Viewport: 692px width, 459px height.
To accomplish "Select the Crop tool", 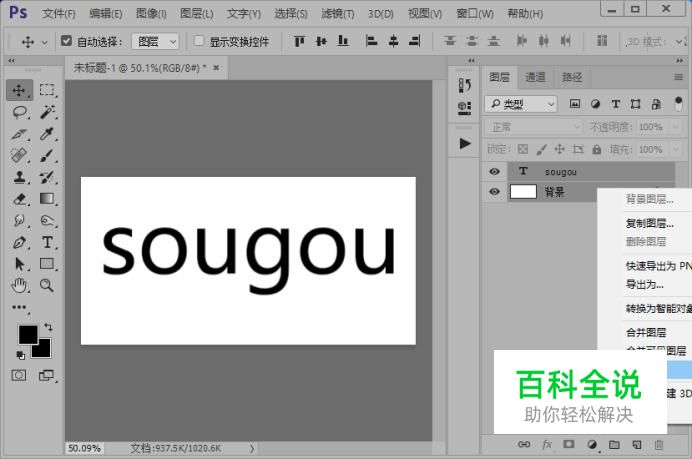I will click(19, 134).
